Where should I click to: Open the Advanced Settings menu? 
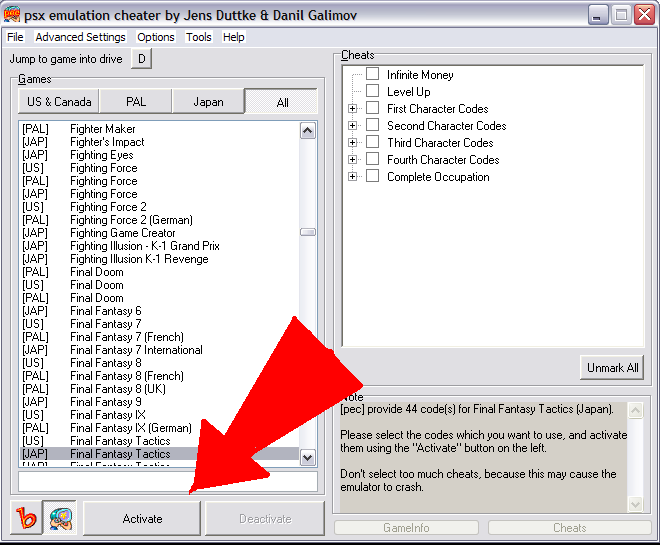[x=80, y=37]
